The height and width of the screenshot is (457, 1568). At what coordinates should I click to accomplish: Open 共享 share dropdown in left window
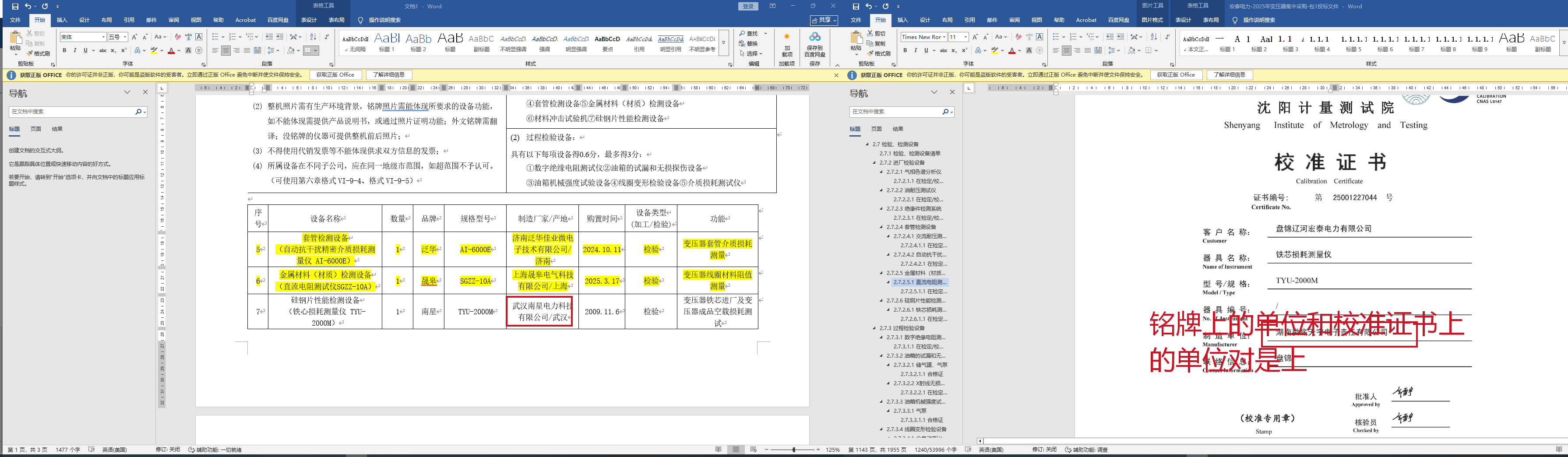tap(824, 20)
